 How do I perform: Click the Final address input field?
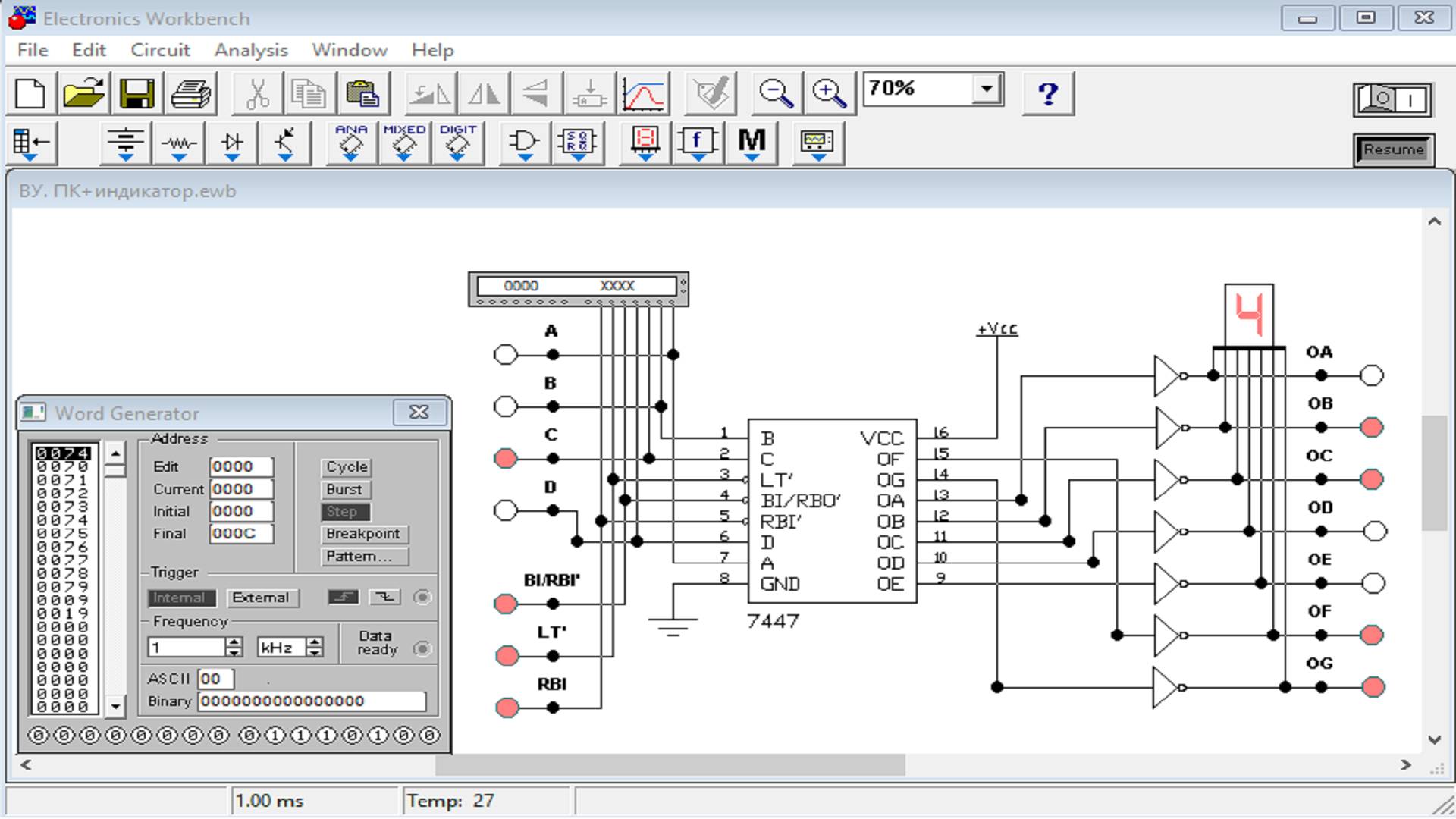coord(240,534)
